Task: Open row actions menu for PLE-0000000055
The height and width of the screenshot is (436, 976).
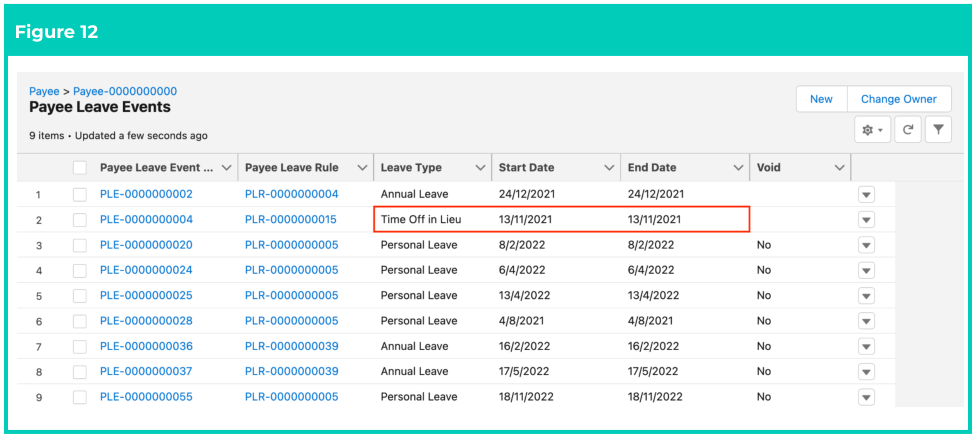Action: point(866,397)
